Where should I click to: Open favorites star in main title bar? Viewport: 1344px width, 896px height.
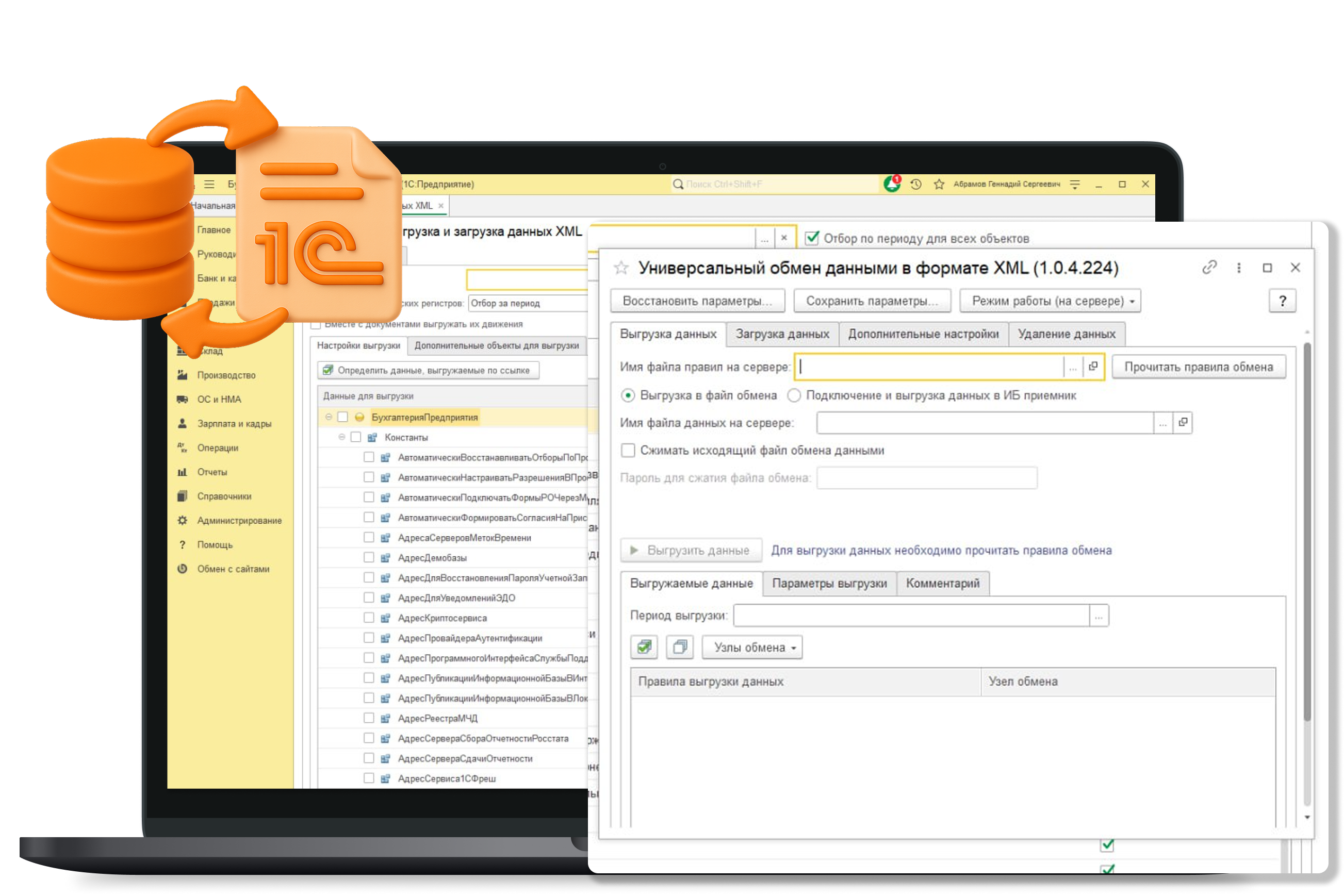939,184
